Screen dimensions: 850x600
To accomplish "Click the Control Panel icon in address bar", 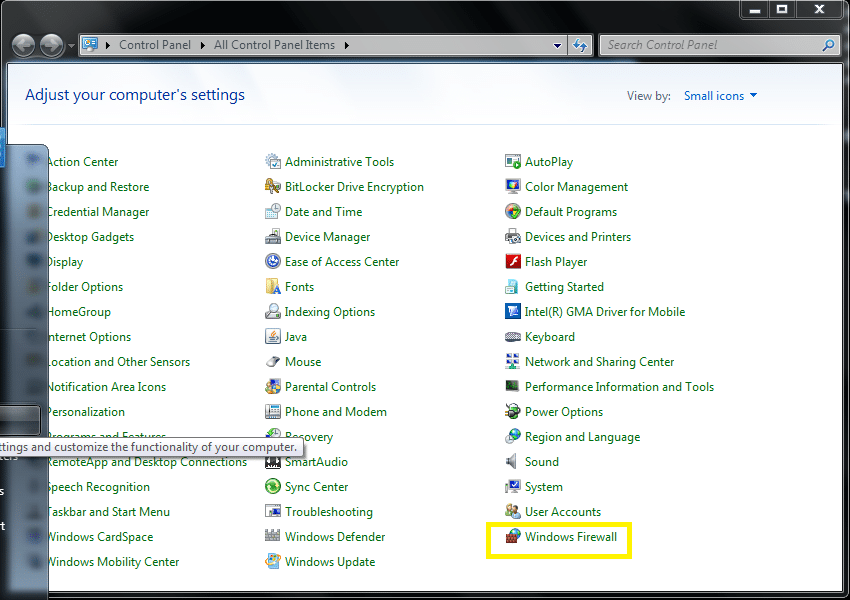I will pos(90,44).
